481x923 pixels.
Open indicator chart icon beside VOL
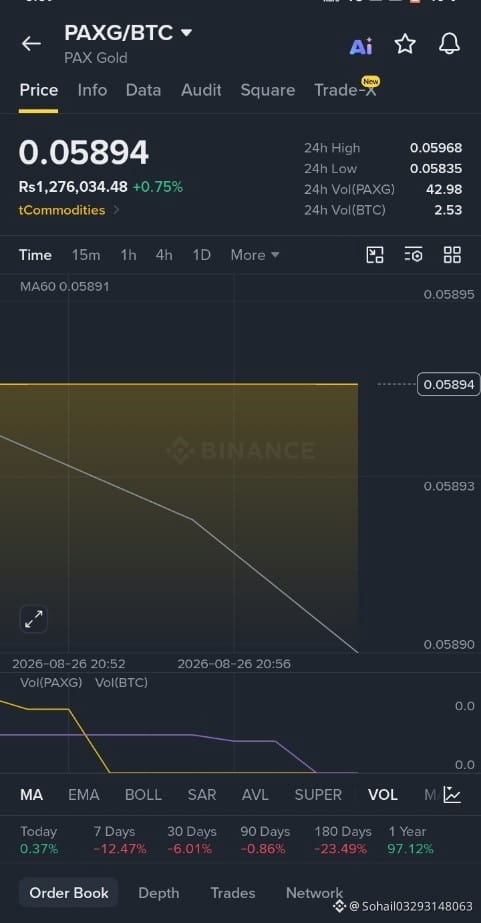pos(452,795)
